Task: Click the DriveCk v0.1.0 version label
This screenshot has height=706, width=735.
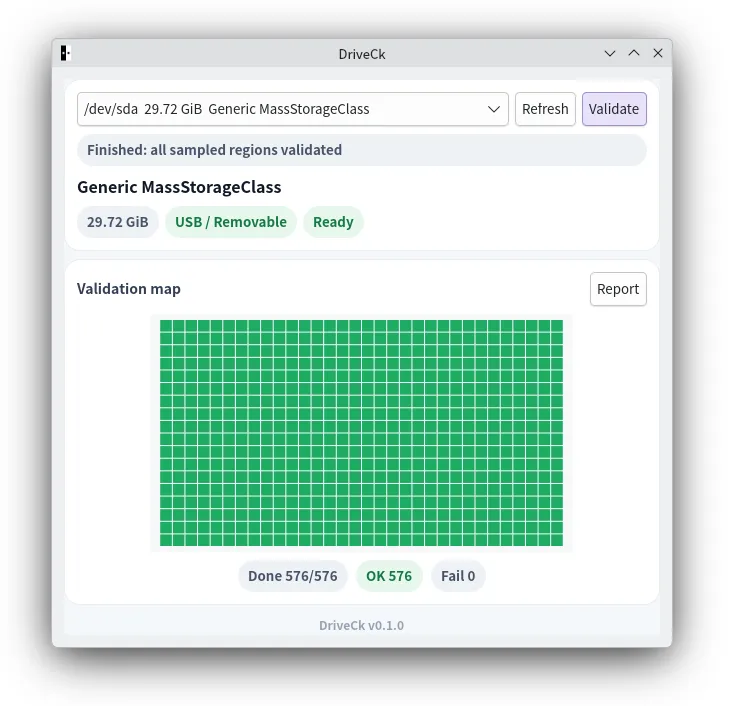Action: click(361, 626)
